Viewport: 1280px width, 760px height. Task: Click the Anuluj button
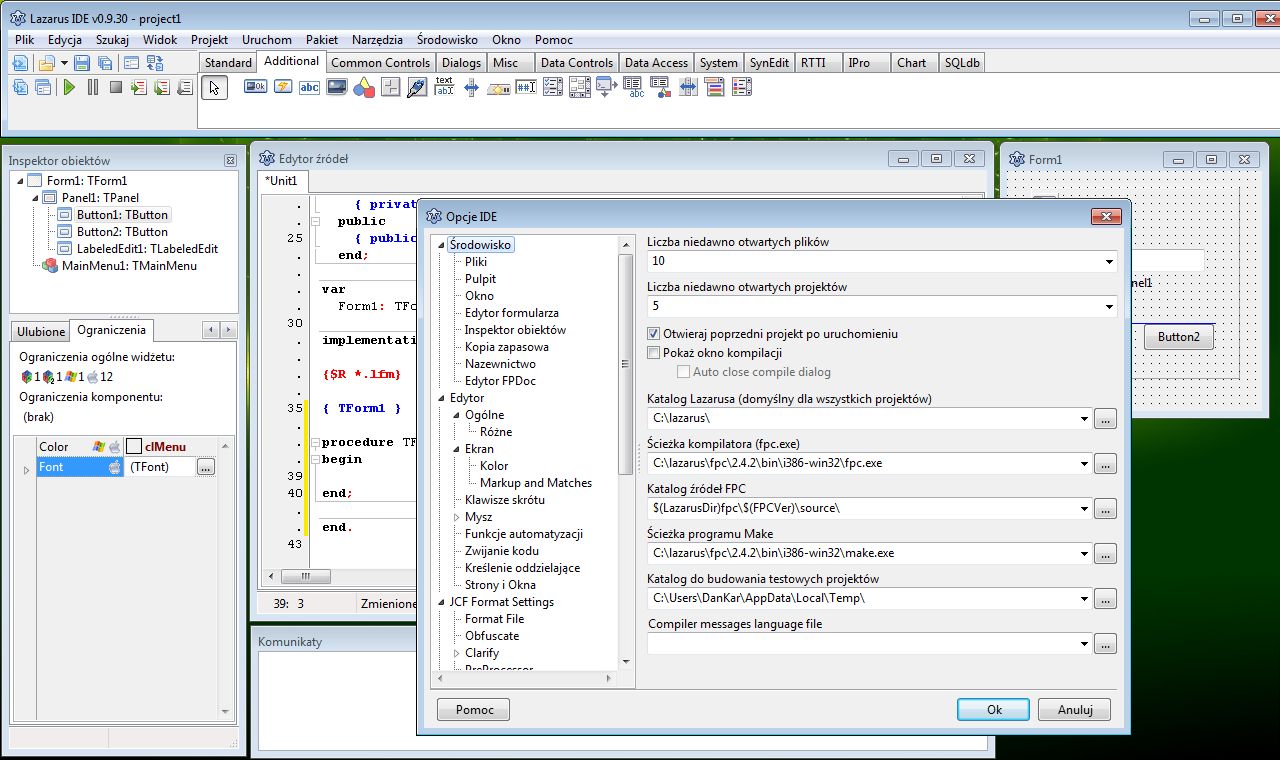click(1075, 709)
